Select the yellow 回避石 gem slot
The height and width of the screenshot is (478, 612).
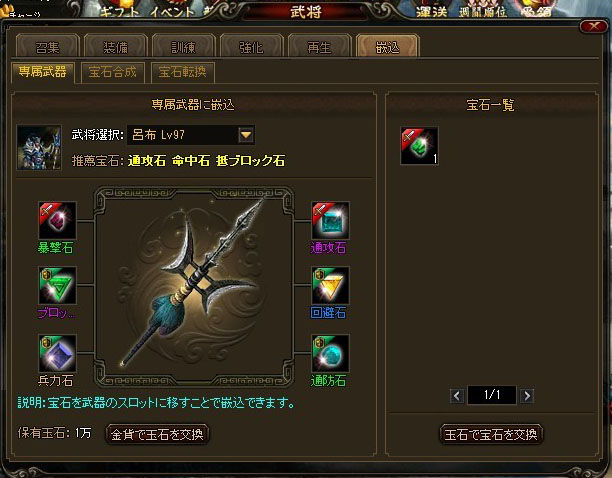(x=330, y=286)
